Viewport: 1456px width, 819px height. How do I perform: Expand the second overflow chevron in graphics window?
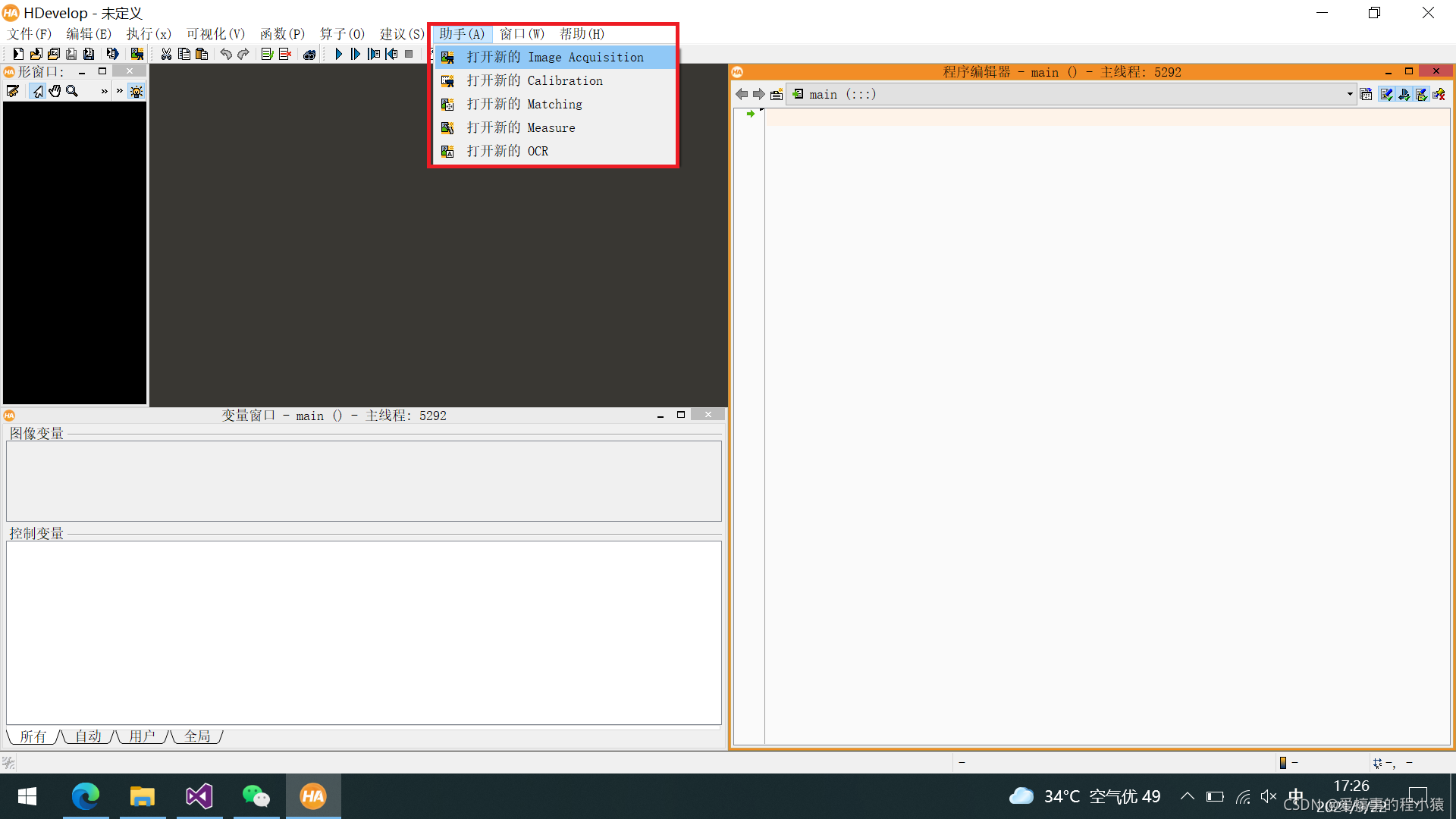[x=119, y=91]
